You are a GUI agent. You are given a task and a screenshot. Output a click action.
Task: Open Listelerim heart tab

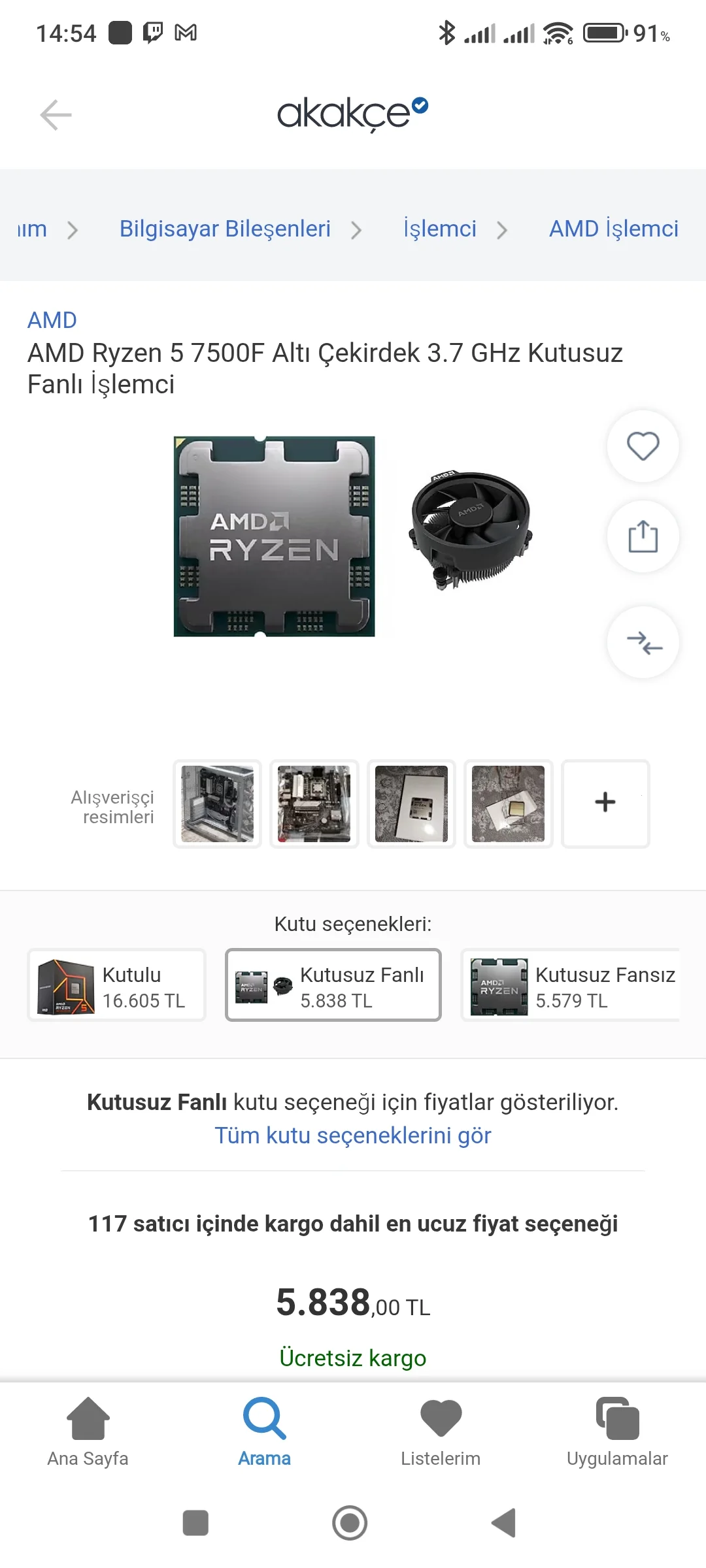[441, 1431]
